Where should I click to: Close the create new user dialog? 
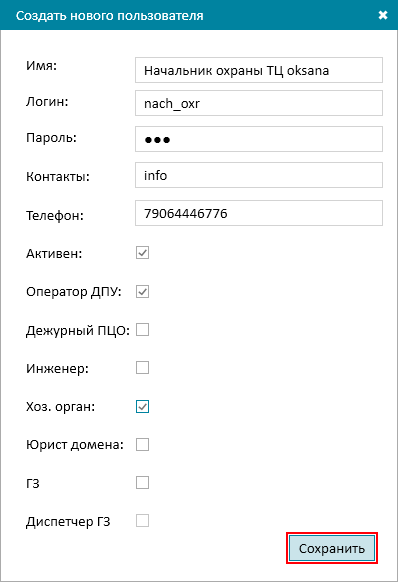(383, 15)
